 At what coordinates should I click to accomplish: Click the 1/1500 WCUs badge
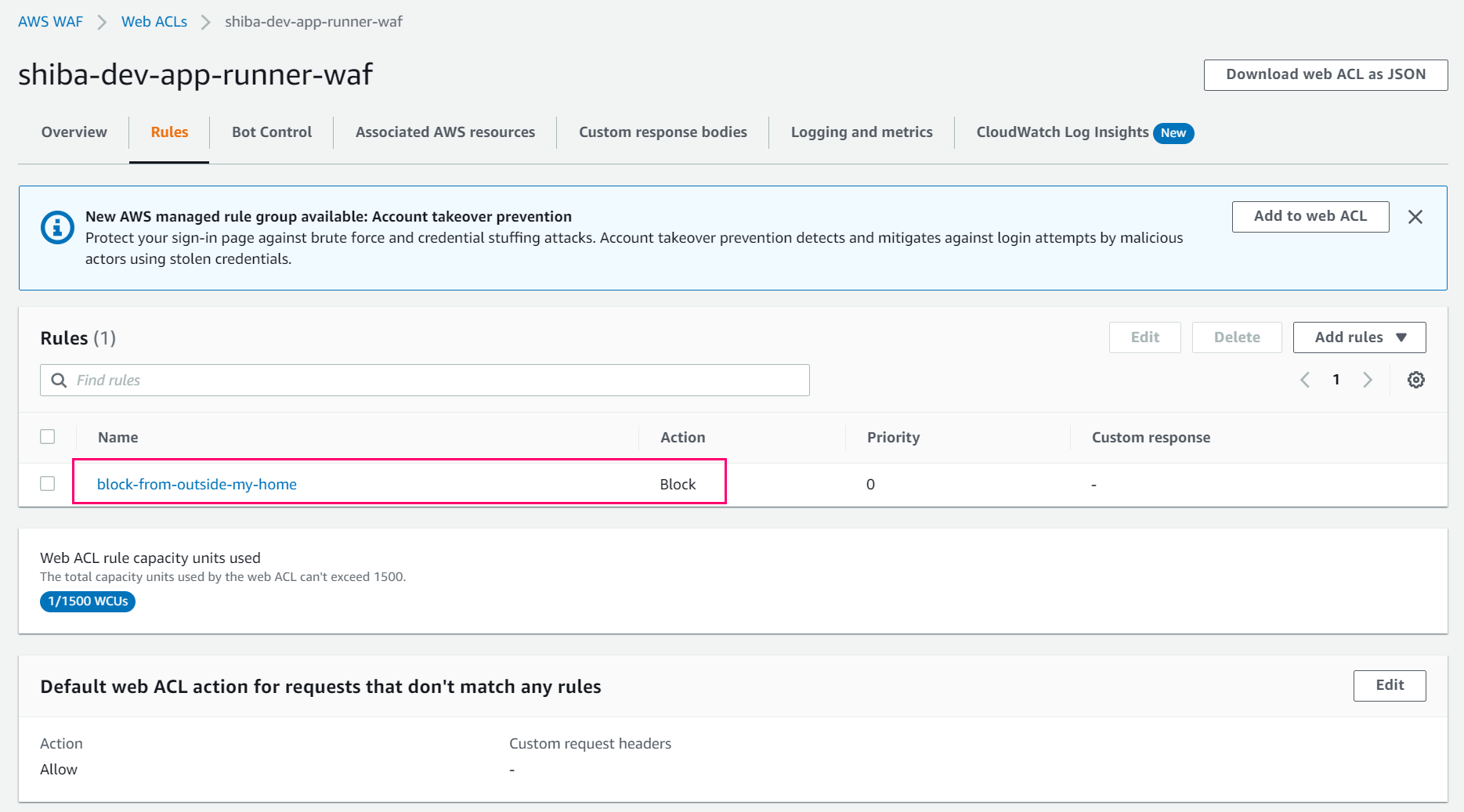tap(88, 601)
